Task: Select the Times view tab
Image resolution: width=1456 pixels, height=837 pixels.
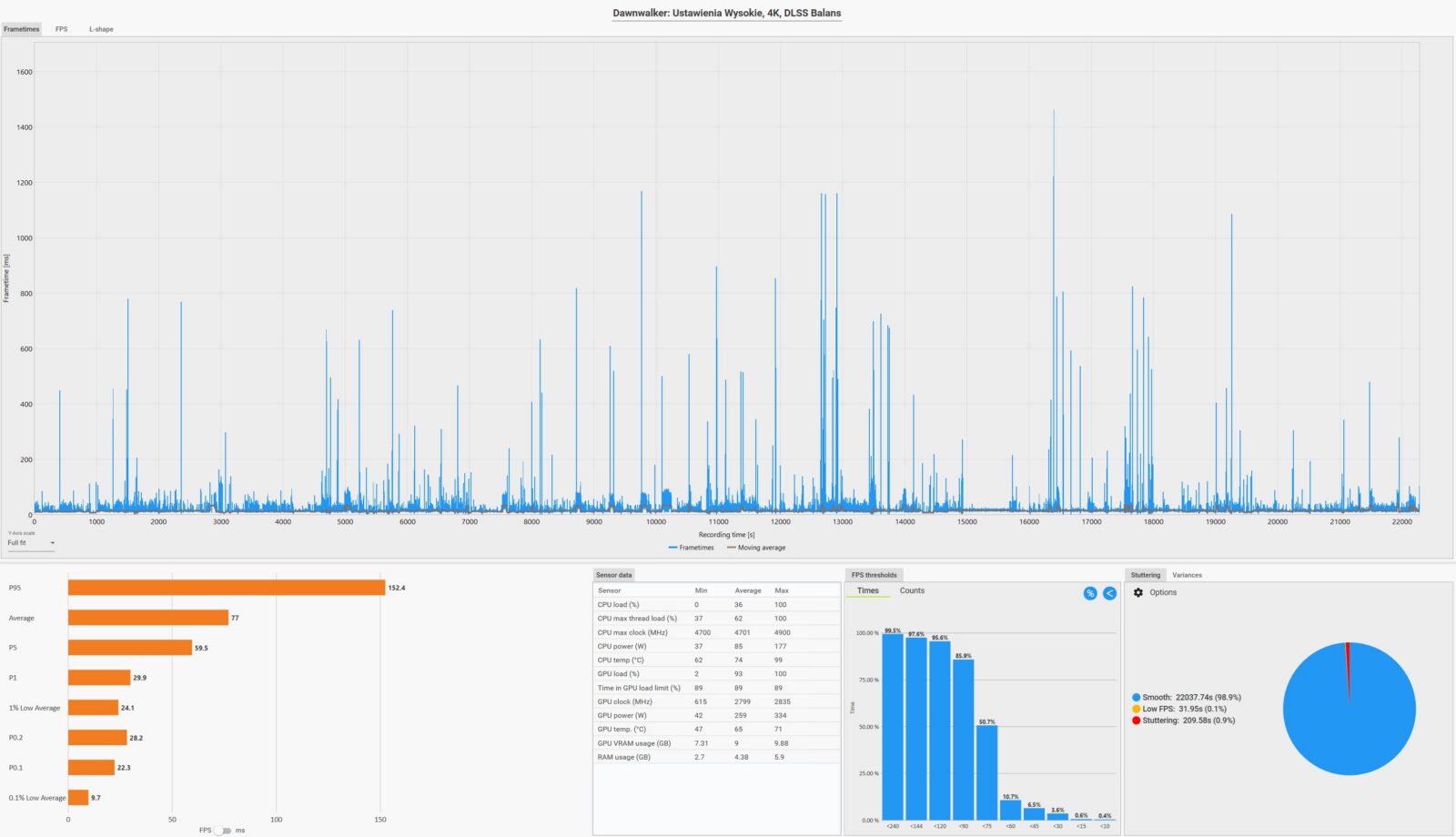Action: click(868, 590)
